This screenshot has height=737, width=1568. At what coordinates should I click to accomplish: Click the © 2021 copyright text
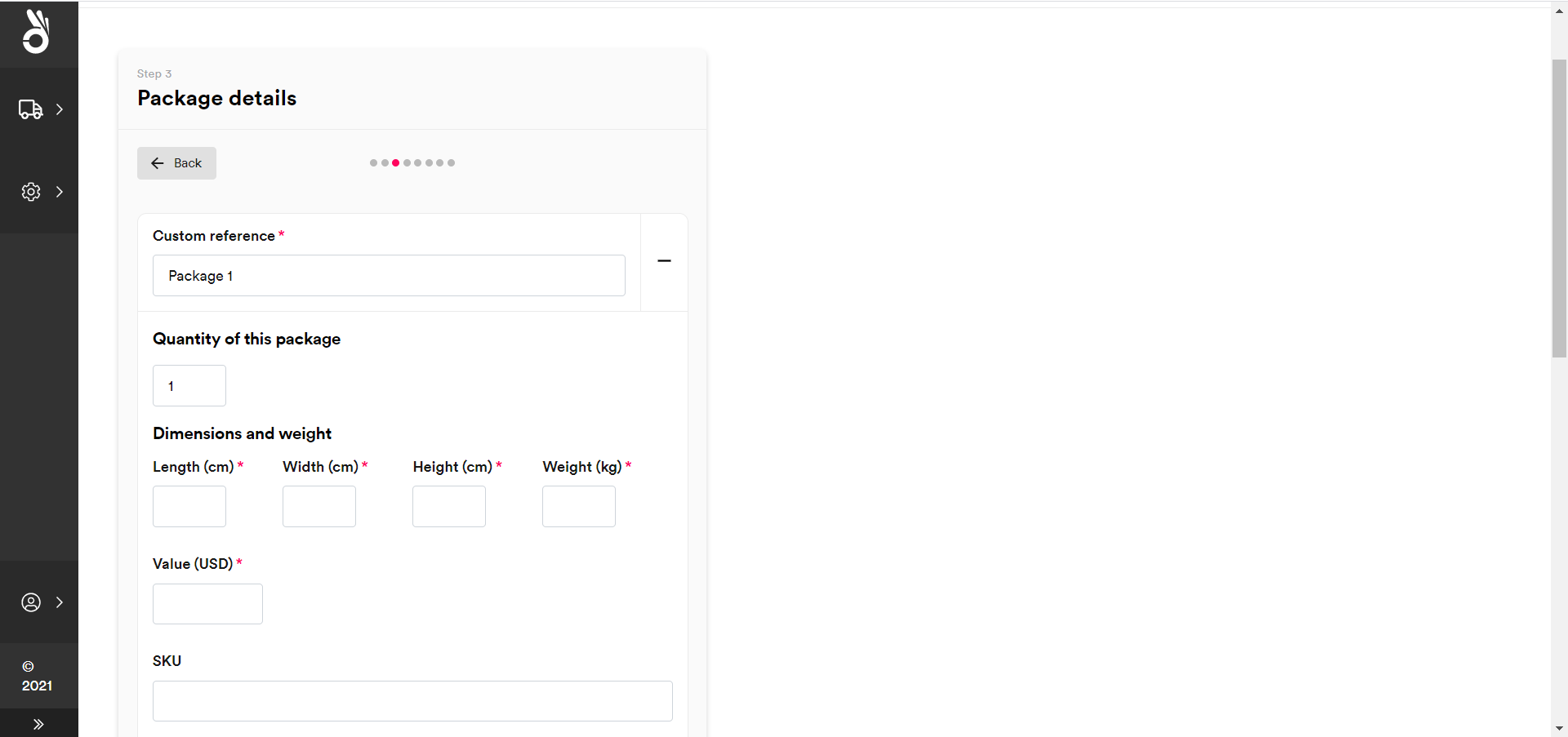[x=36, y=677]
